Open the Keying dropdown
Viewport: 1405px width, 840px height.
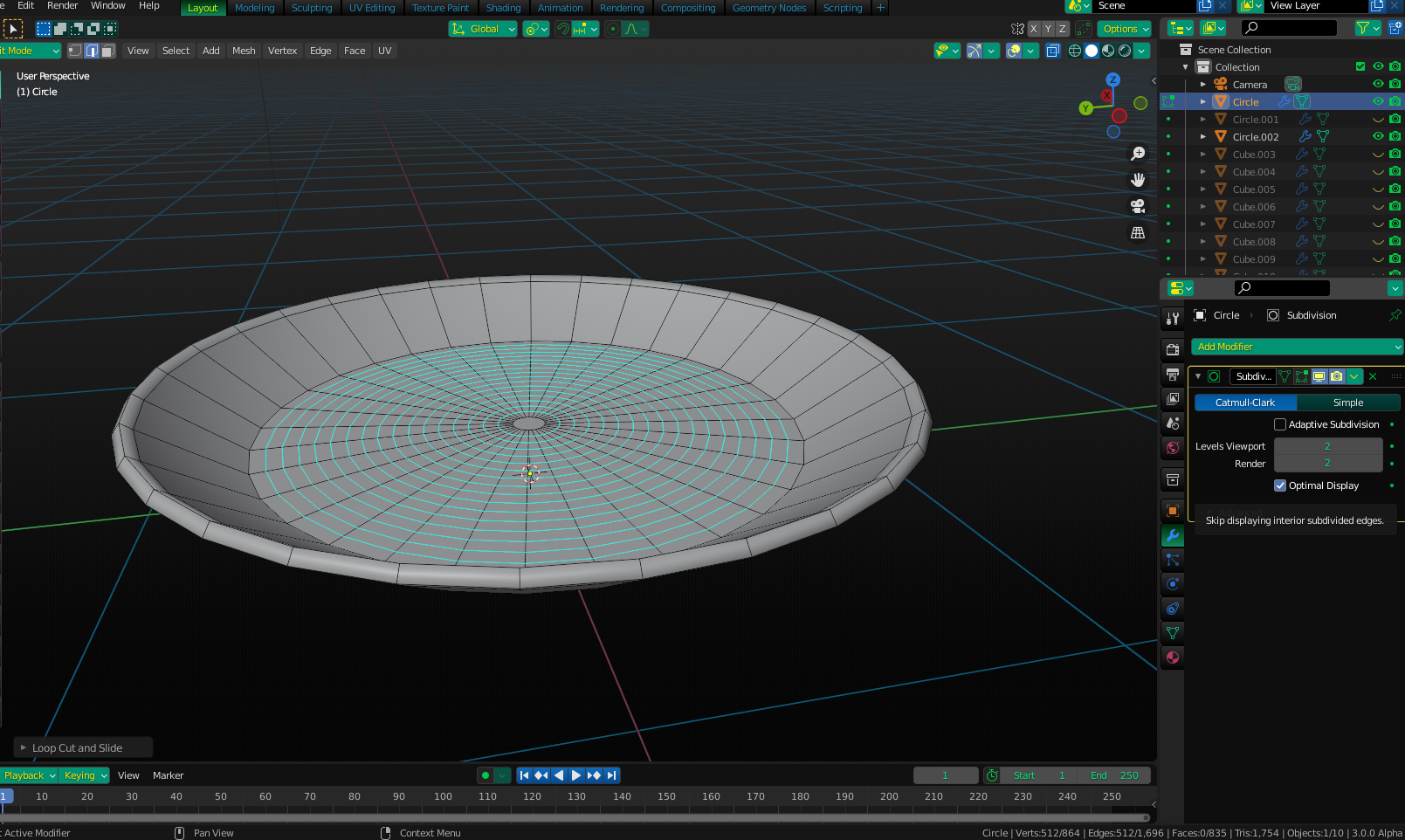(85, 775)
